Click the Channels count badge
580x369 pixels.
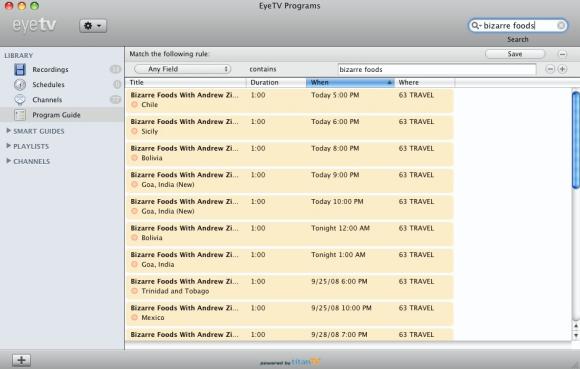pos(115,99)
